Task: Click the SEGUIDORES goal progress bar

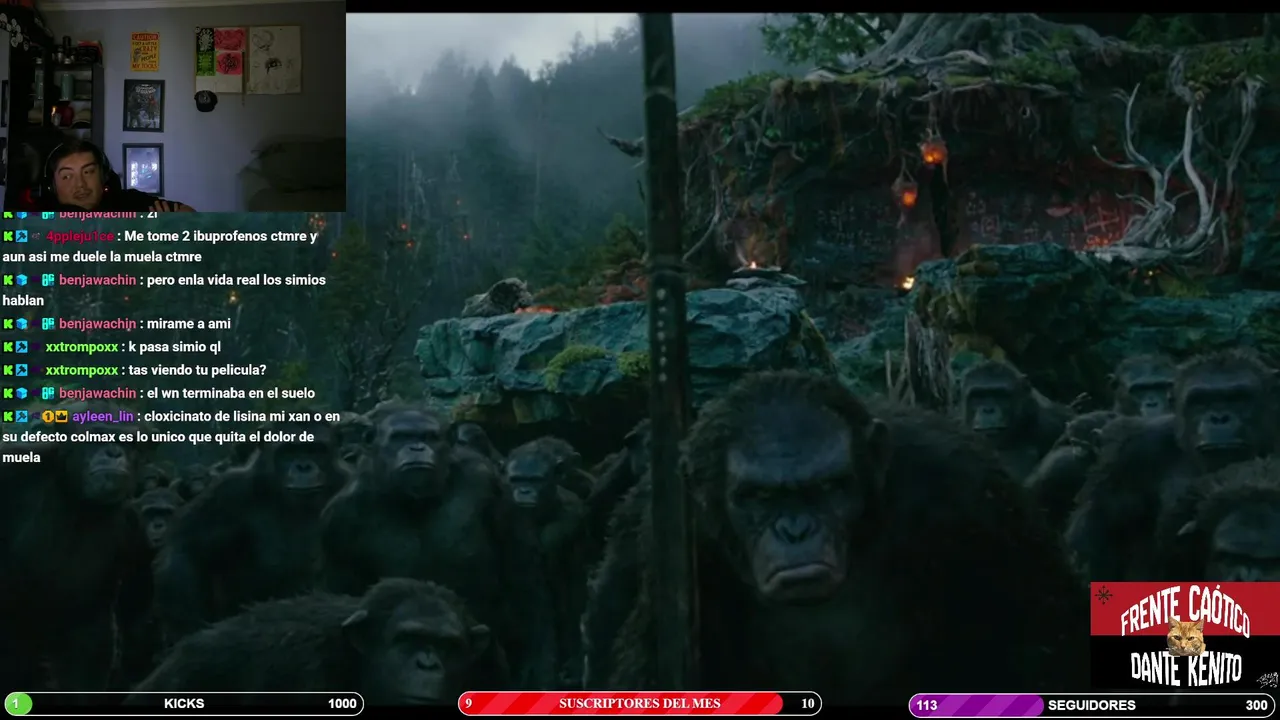Action: point(1093,705)
